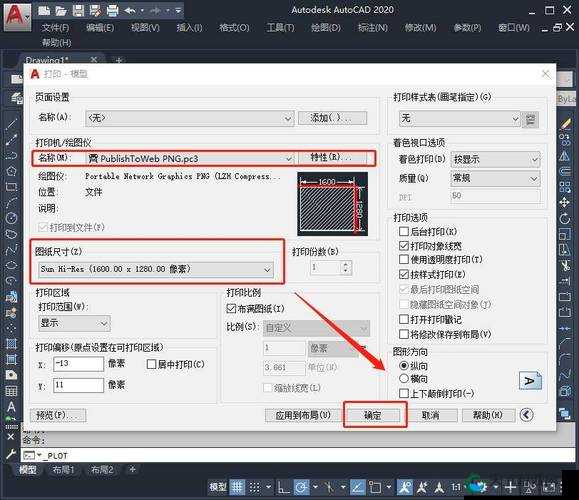579x500 pixels.
Task: Open the 着色打印 按显示 dropdown
Action: (x=495, y=160)
